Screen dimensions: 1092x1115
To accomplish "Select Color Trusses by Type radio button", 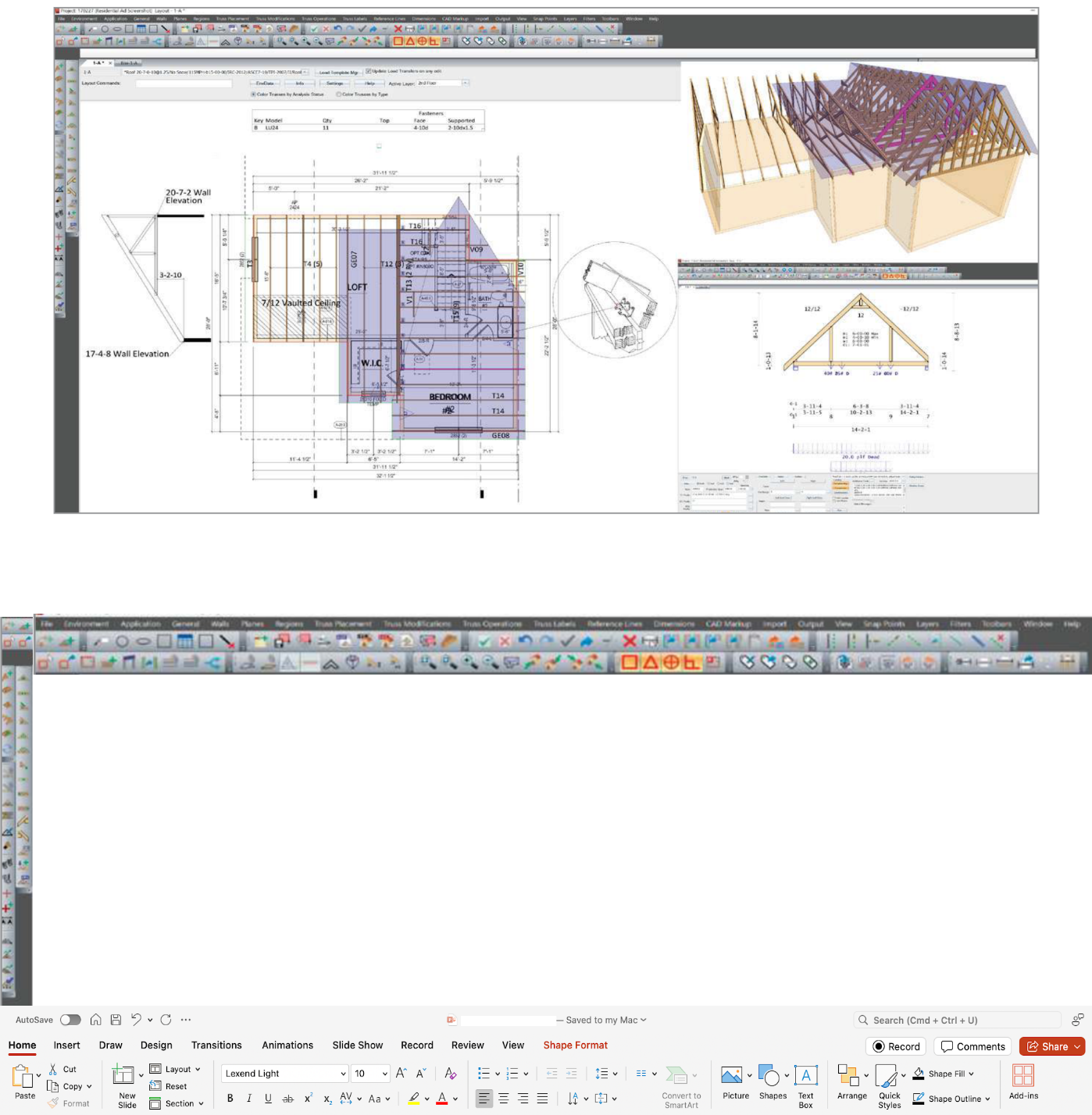I will tap(339, 93).
